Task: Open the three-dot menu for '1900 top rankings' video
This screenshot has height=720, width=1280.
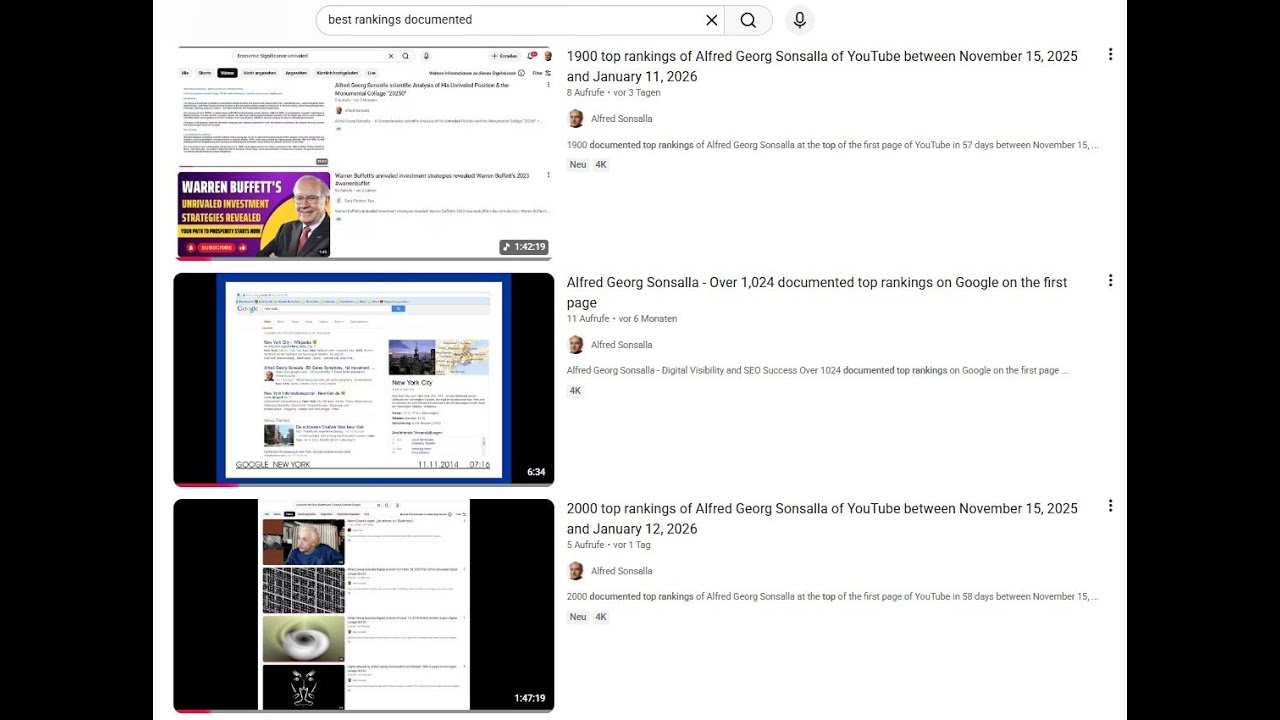Action: [x=1110, y=55]
